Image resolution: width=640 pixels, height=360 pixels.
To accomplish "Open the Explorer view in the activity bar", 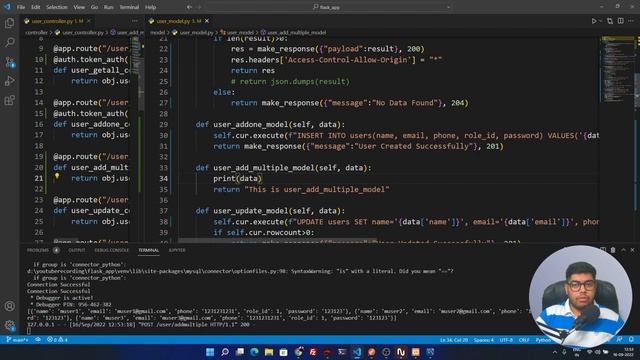I will click(9, 23).
